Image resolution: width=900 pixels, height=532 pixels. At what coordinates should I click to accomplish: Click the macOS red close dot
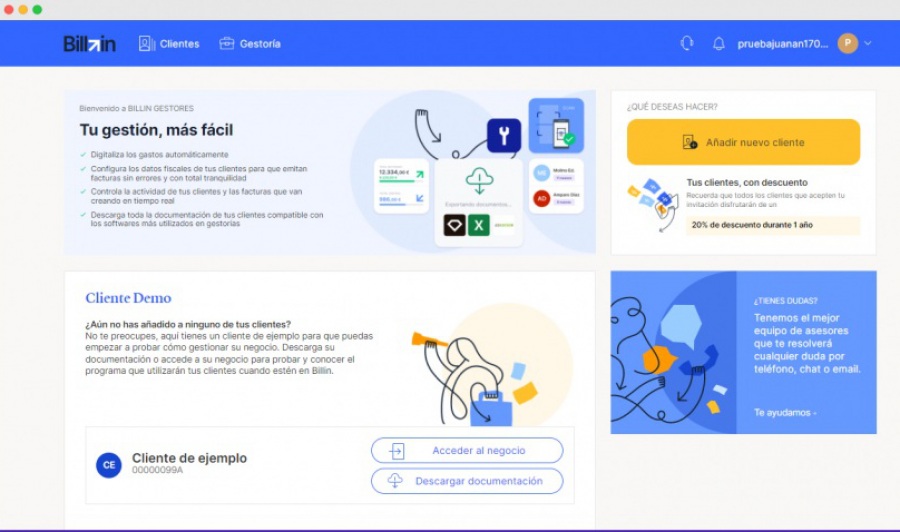[x=9, y=9]
